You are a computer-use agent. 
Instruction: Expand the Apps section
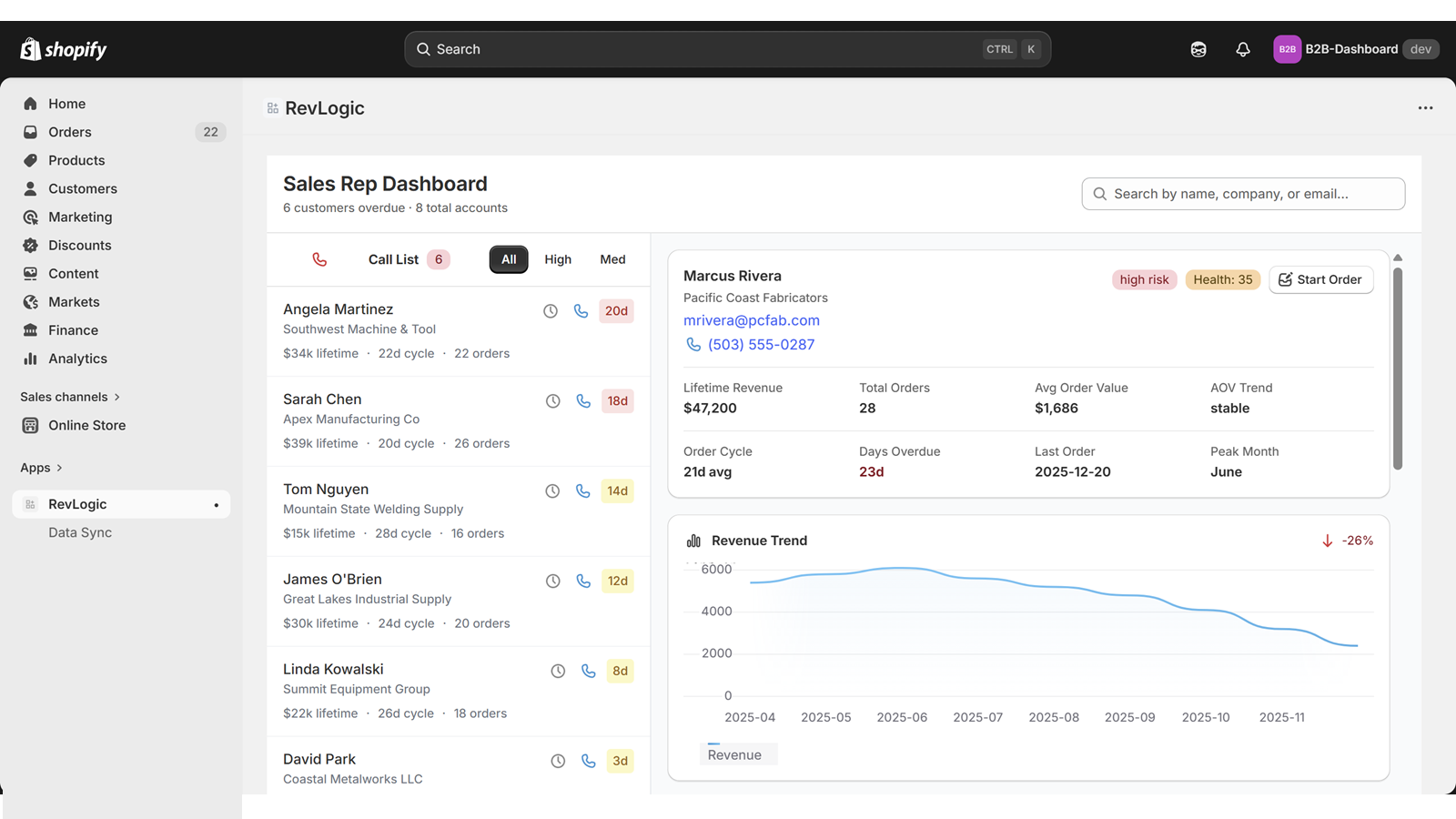(42, 467)
